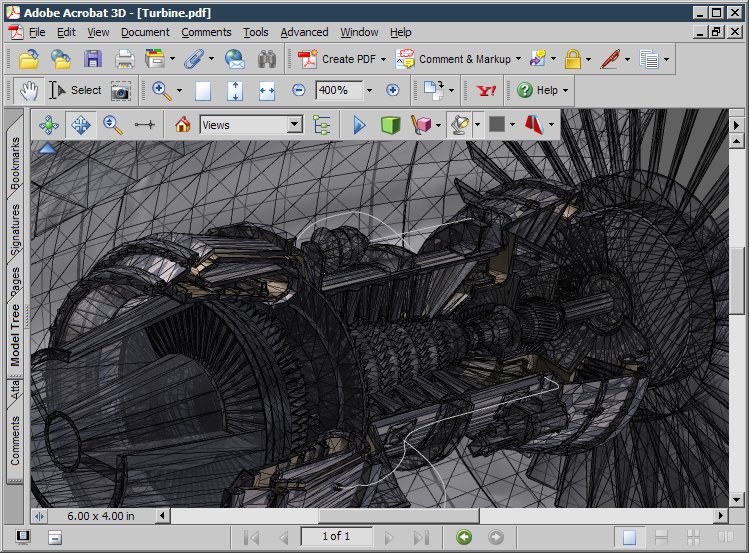Toggle the cross section tool
The width and height of the screenshot is (749, 553).
pos(534,125)
